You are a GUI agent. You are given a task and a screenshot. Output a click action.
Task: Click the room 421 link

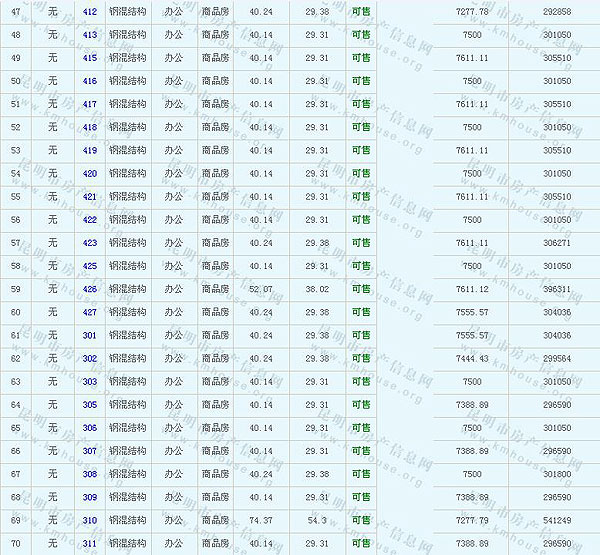click(90, 196)
